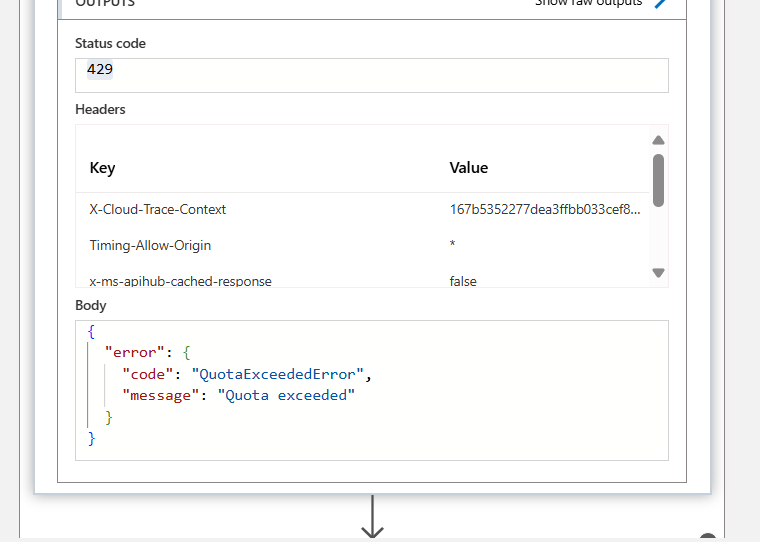
Task: Click the headers scrollbar up arrow
Action: 658,140
